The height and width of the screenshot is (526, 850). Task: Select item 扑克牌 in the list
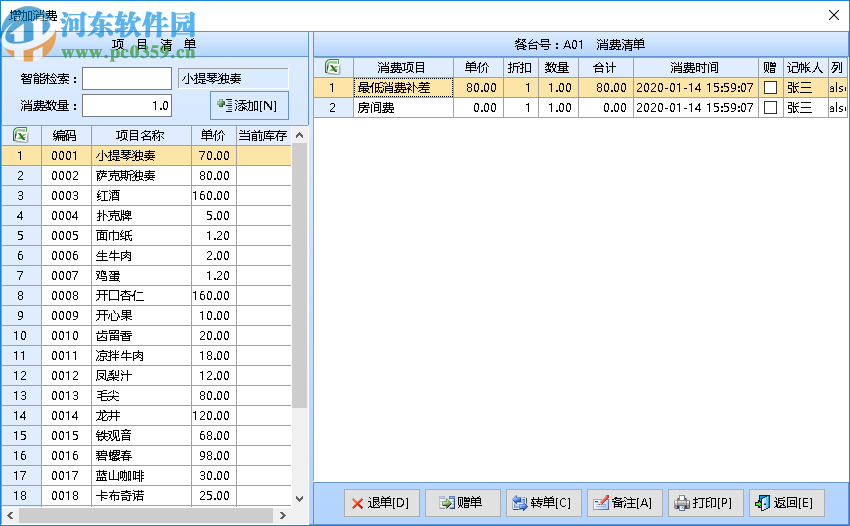point(141,216)
